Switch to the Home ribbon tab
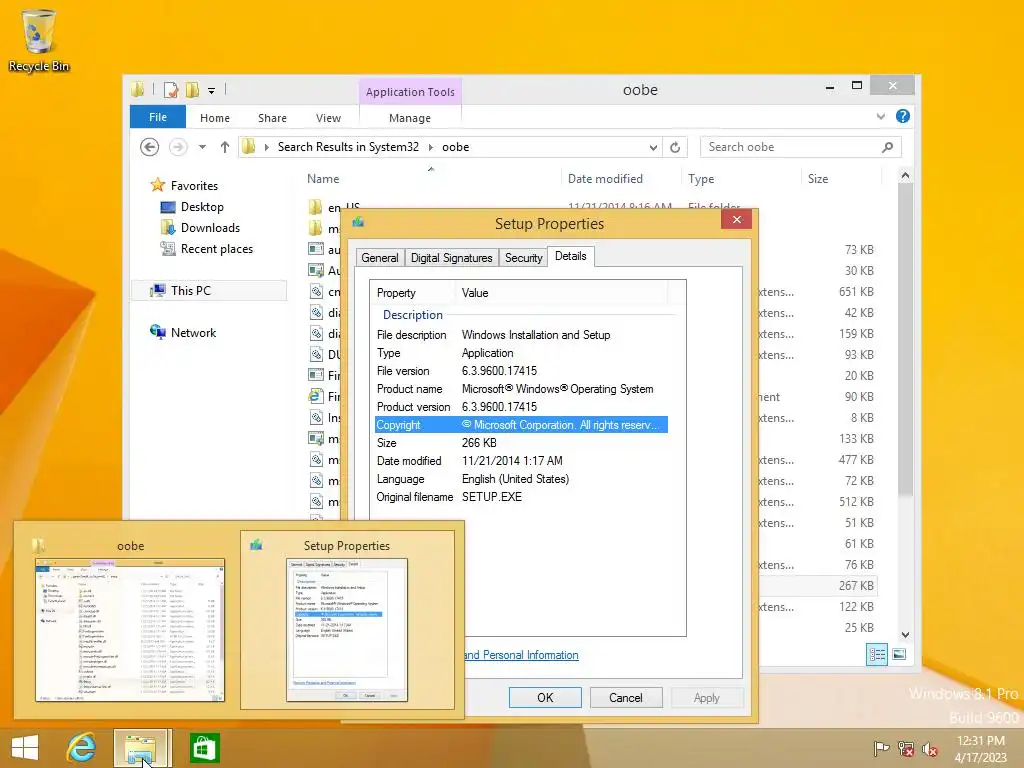The height and width of the screenshot is (768, 1024). click(x=215, y=118)
